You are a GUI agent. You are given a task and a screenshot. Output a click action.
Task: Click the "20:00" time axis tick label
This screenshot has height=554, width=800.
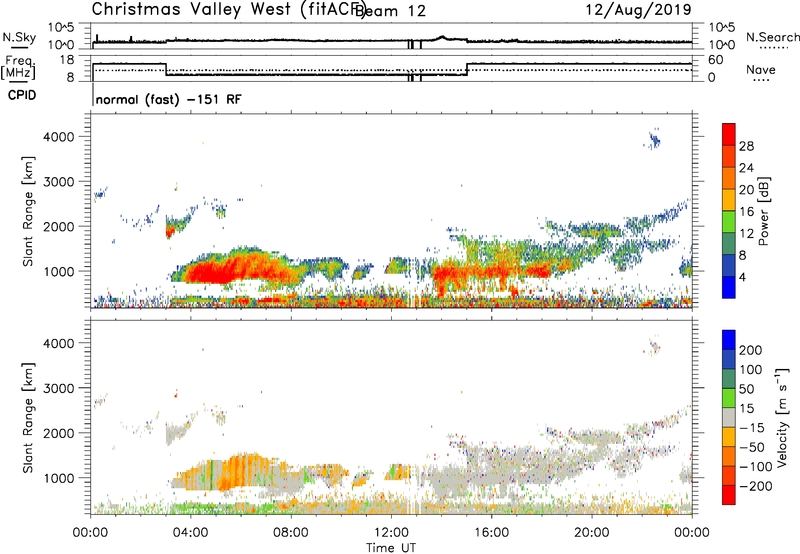coord(592,533)
